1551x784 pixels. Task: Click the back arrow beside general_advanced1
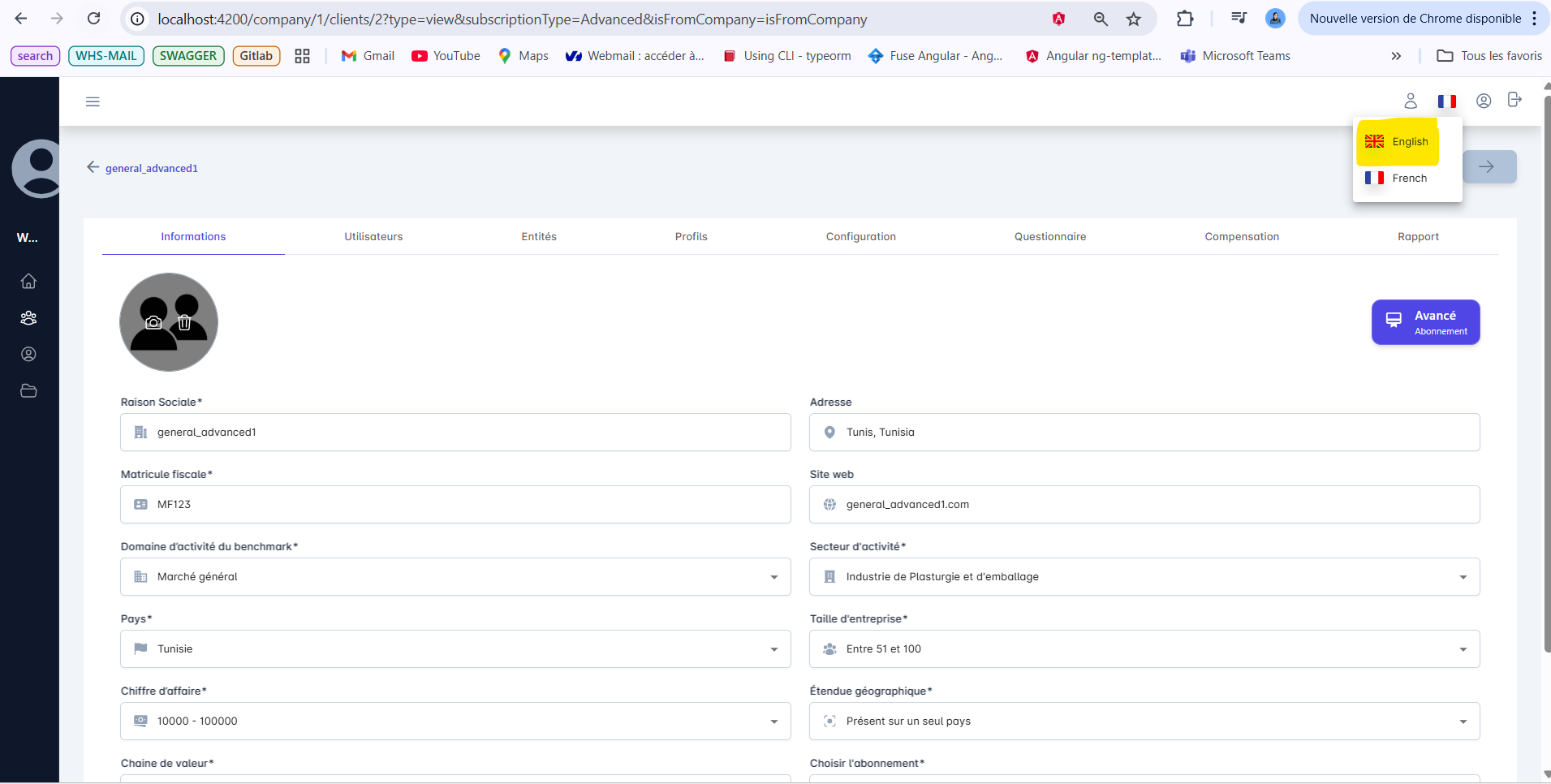pos(93,167)
